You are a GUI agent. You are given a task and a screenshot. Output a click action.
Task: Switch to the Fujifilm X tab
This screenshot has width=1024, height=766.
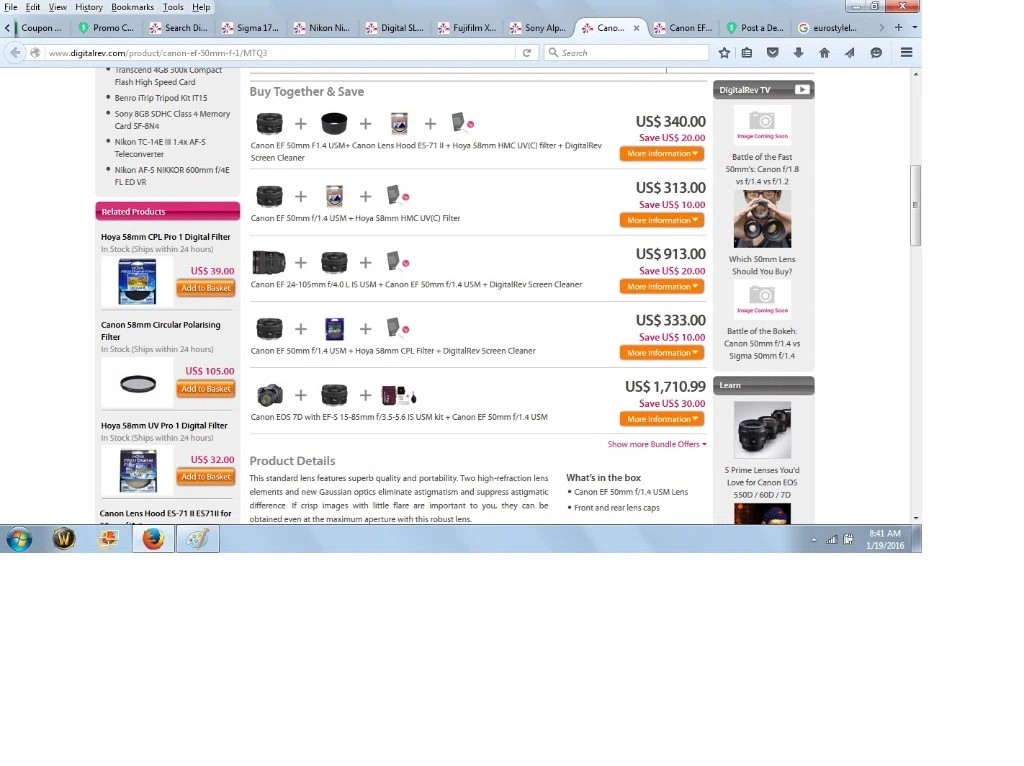(x=468, y=28)
